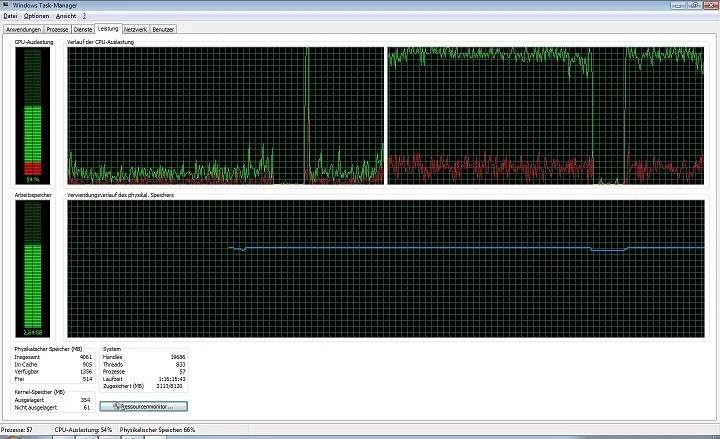Click 'CPU-Auslastung: 54%' in the status bar
Image resolution: width=720 pixels, height=439 pixels.
[x=83, y=430]
